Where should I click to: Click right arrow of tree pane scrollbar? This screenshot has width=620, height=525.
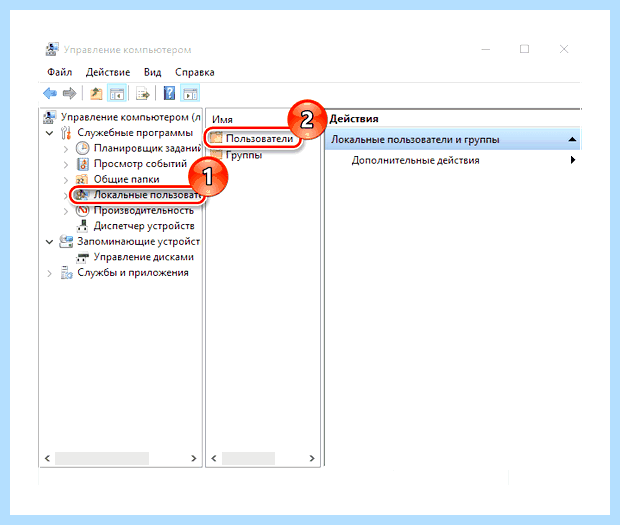(194, 458)
